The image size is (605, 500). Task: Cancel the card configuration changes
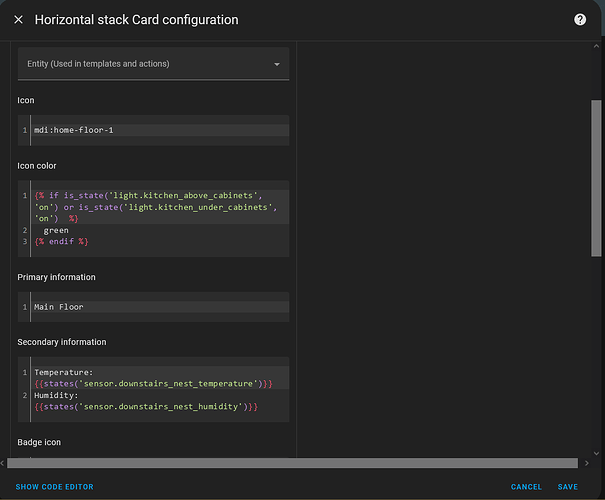click(x=526, y=487)
